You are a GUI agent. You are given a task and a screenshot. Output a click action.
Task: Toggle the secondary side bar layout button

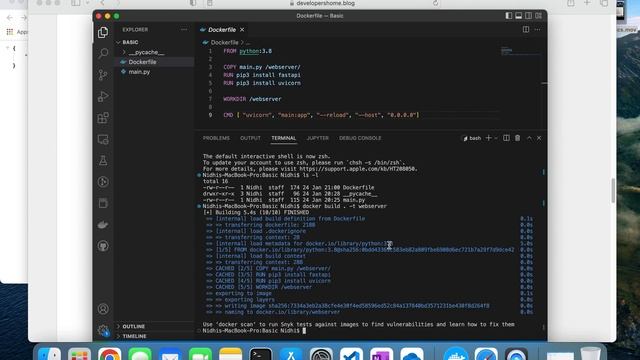[529, 16]
